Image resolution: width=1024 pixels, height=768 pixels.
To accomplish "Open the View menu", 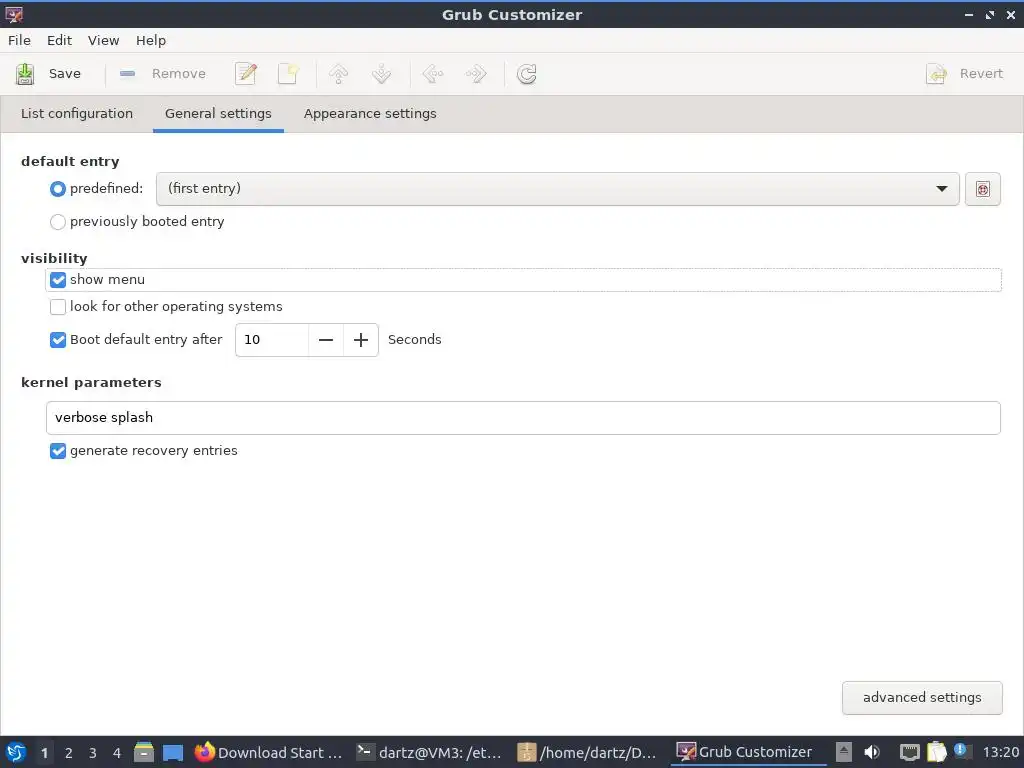I will click(x=104, y=40).
